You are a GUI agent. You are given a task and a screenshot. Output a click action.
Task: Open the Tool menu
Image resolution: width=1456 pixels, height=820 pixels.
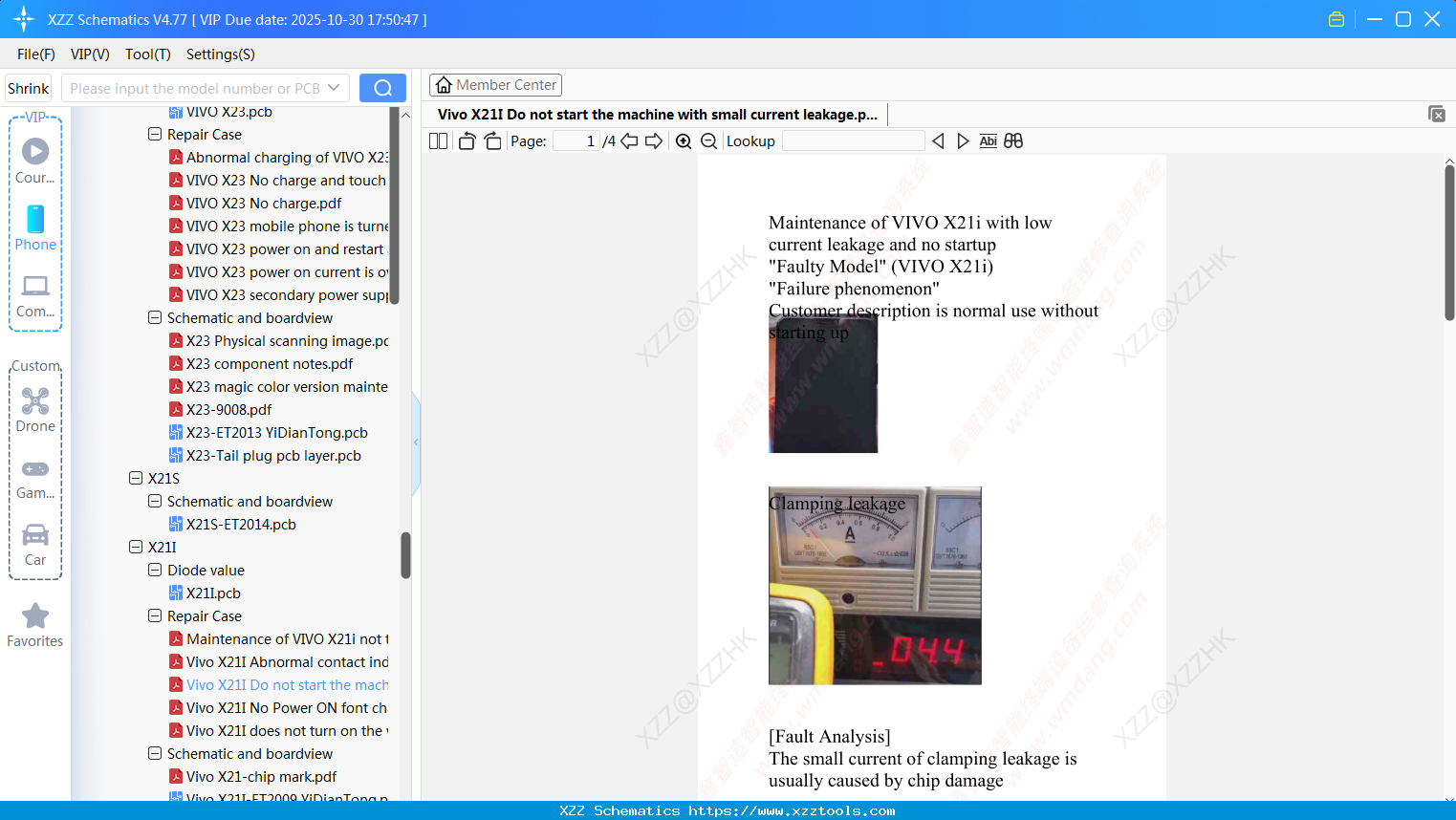point(147,54)
